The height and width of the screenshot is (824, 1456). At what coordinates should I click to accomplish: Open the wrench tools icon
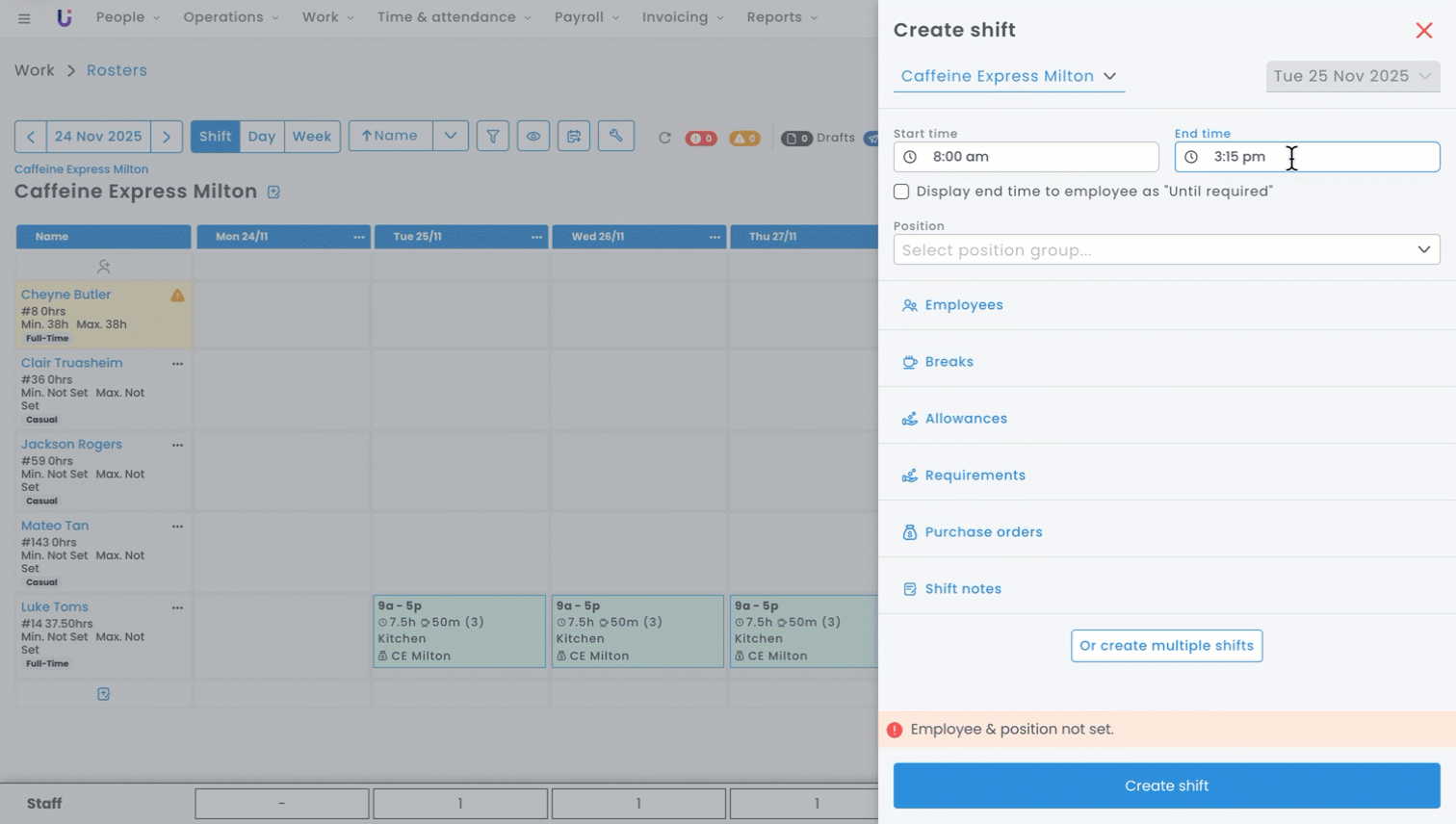615,137
